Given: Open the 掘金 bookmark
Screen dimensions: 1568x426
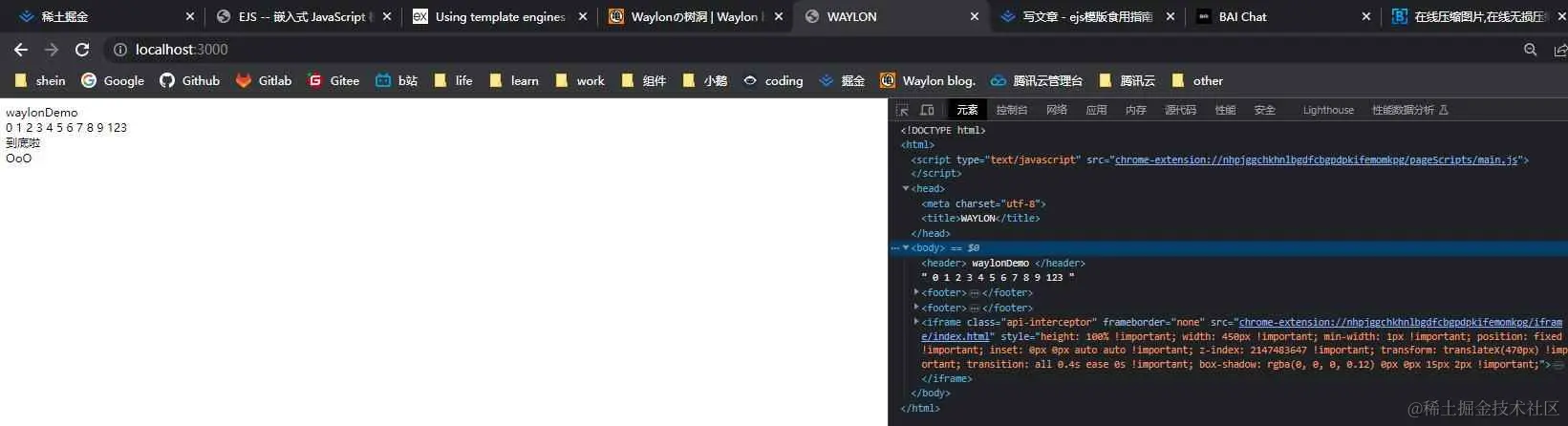Looking at the screenshot, I should click(842, 81).
